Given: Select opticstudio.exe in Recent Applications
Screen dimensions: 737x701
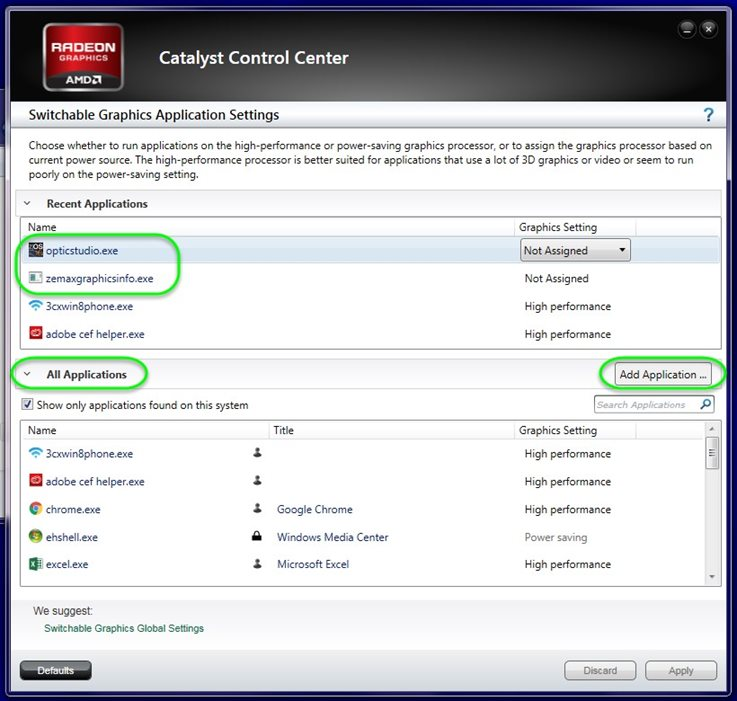Looking at the screenshot, I should [82, 251].
